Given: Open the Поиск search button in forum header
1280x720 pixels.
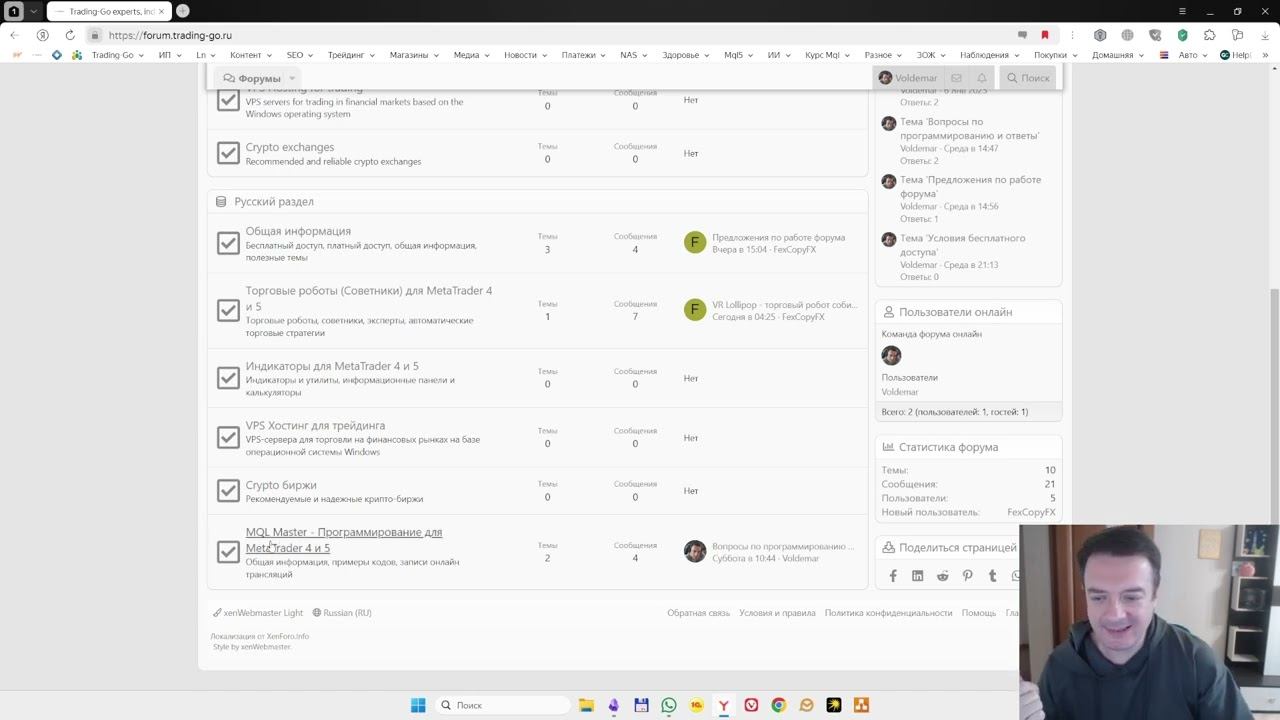Looking at the screenshot, I should 1028,78.
